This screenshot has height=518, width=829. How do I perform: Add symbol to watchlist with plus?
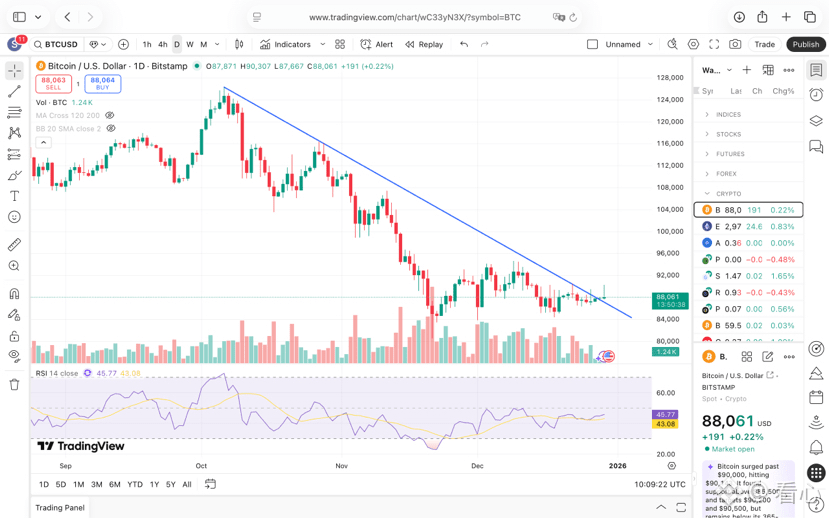click(747, 70)
